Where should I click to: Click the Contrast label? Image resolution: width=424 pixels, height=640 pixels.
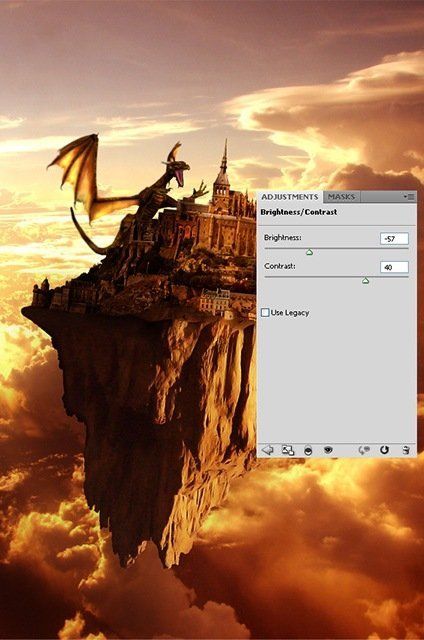280,266
